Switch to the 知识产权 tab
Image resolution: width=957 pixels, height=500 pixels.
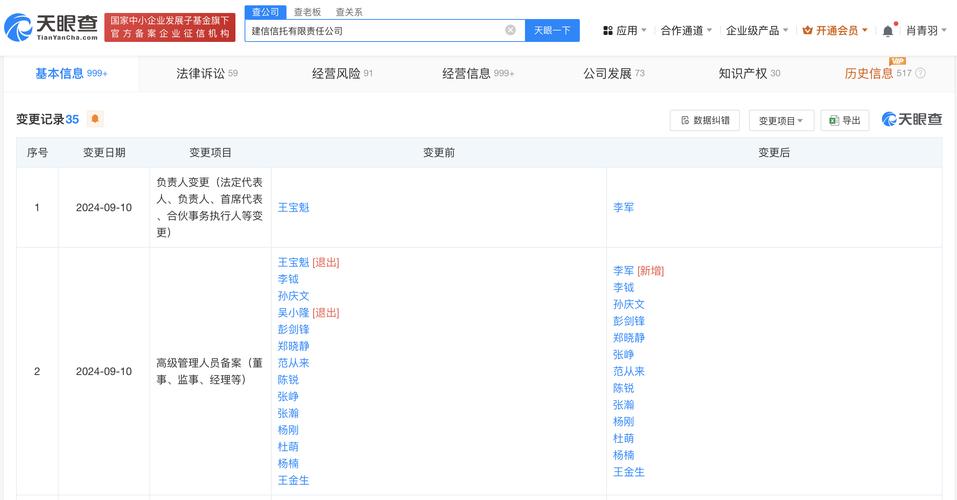coord(749,73)
